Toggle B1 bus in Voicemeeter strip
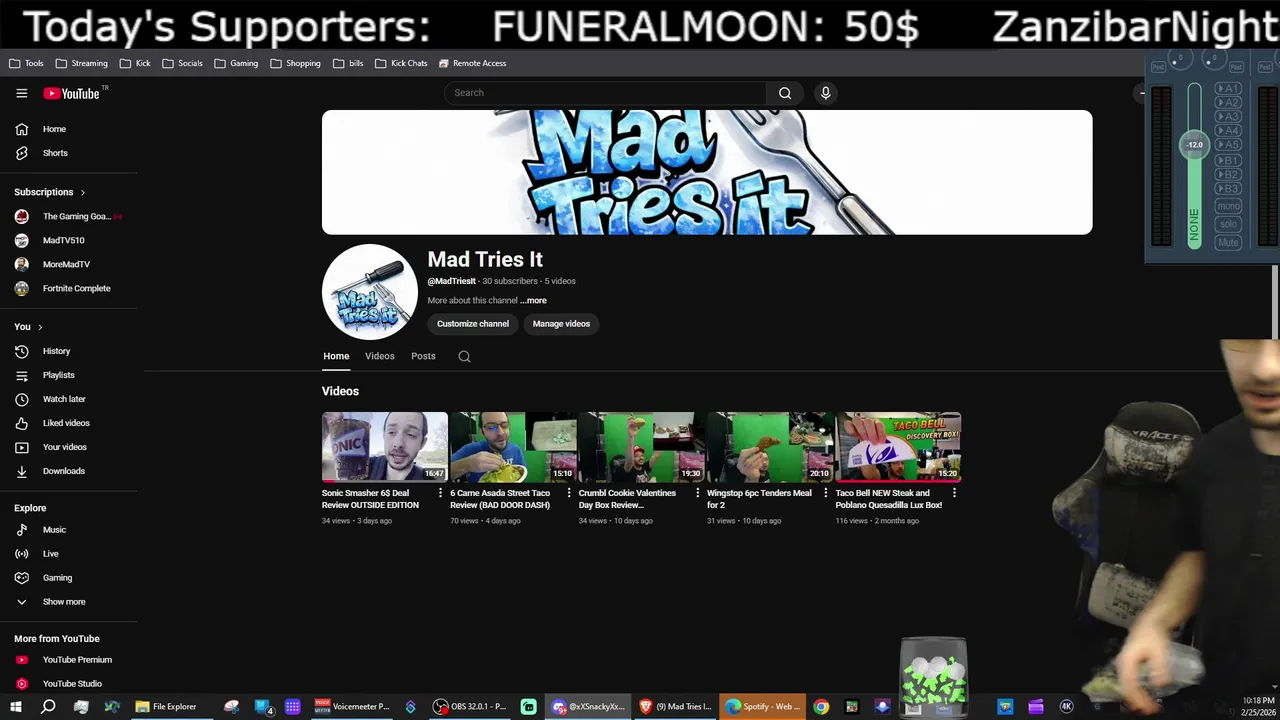1280x720 pixels. tap(1228, 160)
